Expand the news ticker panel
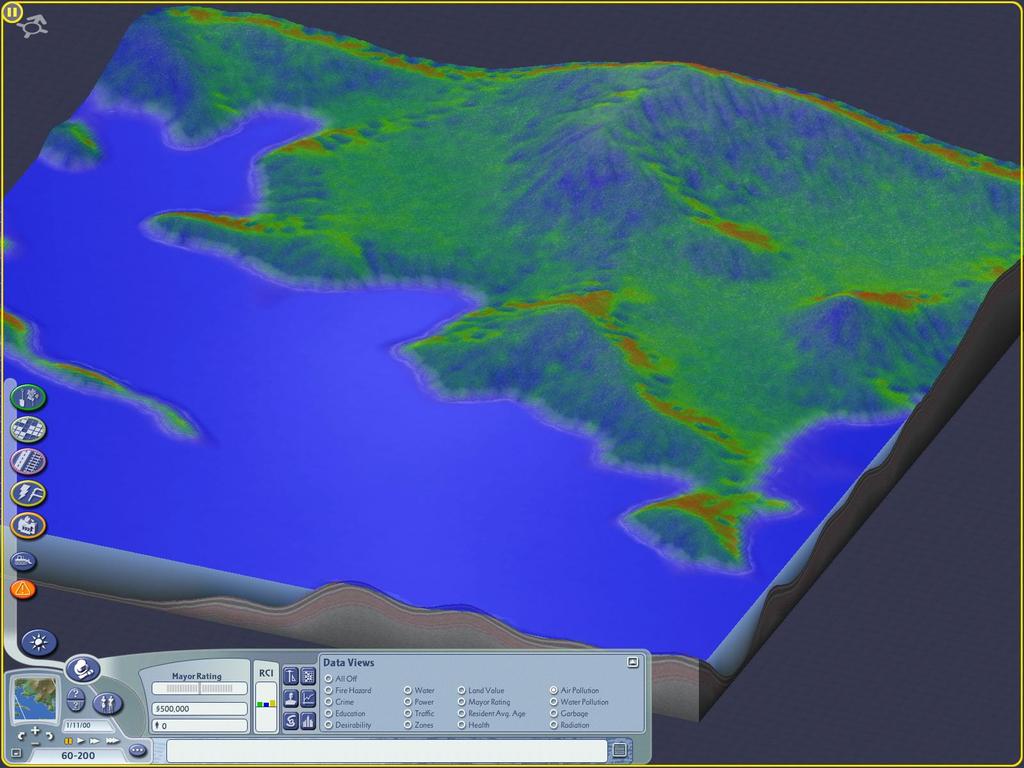The image size is (1024, 768). [x=619, y=750]
